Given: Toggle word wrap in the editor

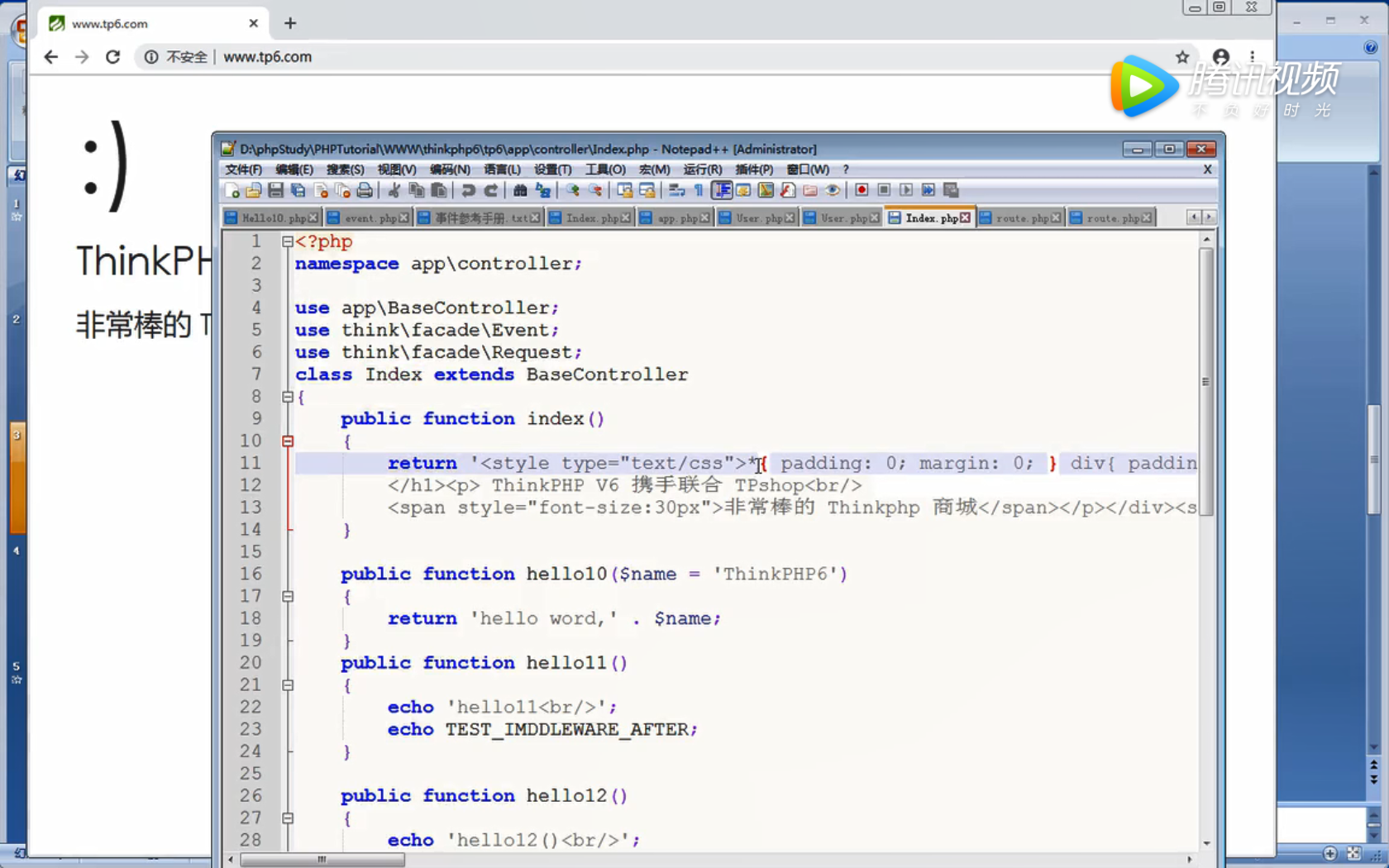Looking at the screenshot, I should (676, 191).
